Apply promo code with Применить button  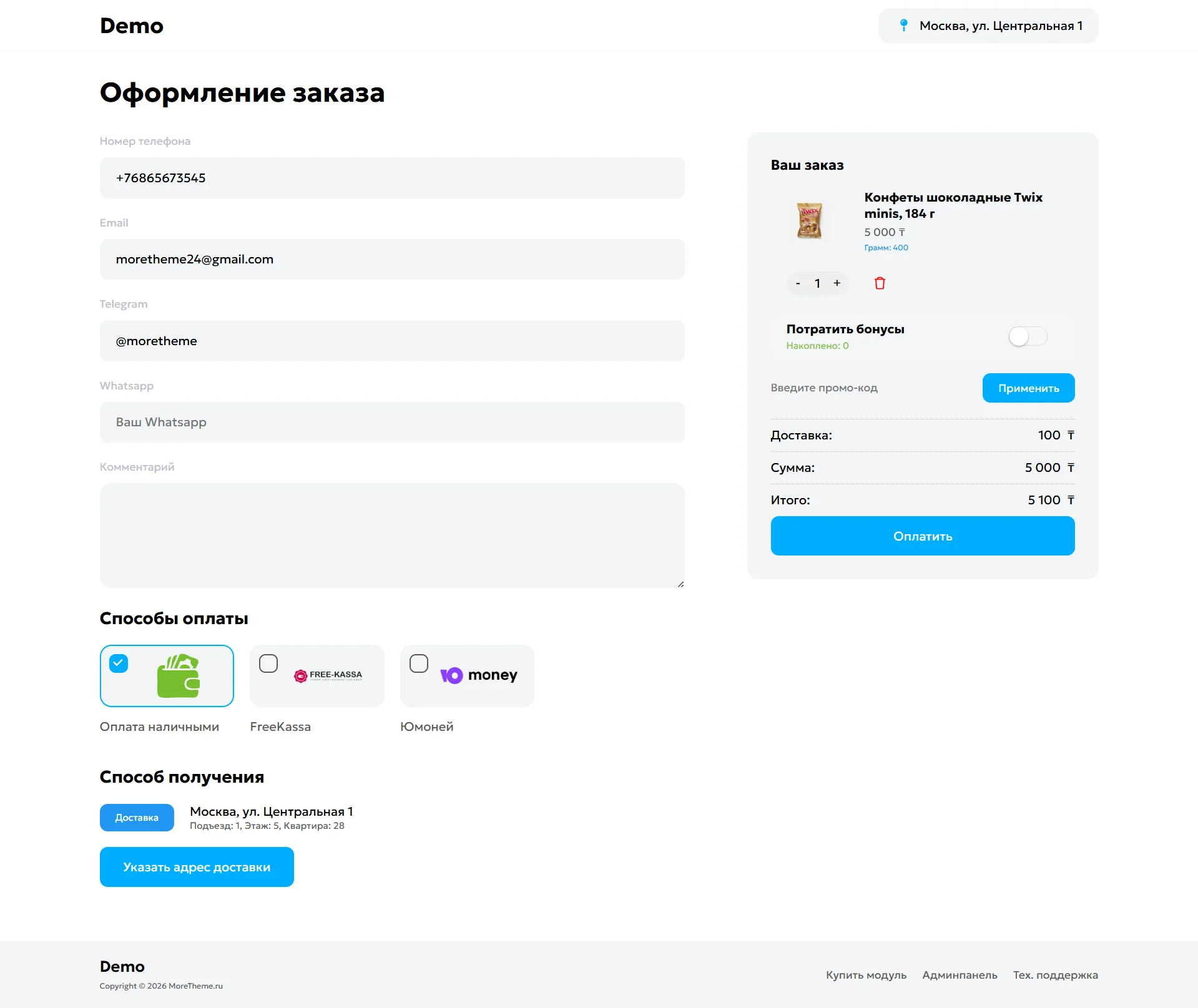[x=1028, y=388]
